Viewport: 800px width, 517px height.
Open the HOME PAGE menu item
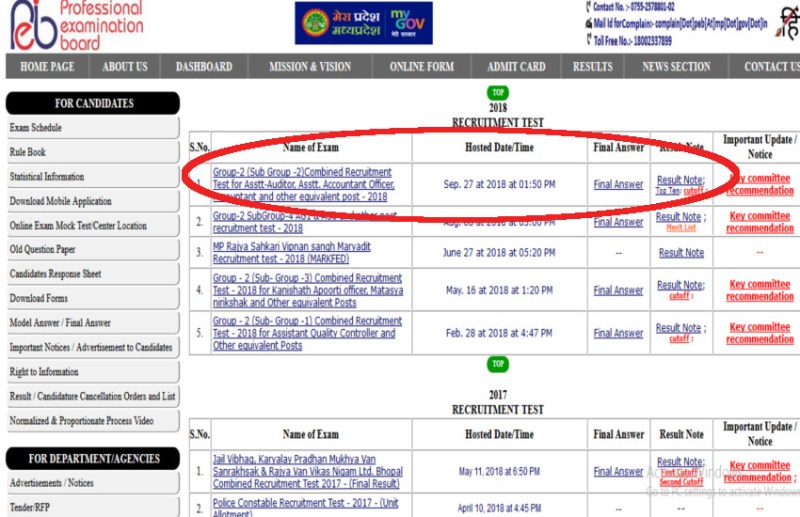pyautogui.click(x=47, y=67)
